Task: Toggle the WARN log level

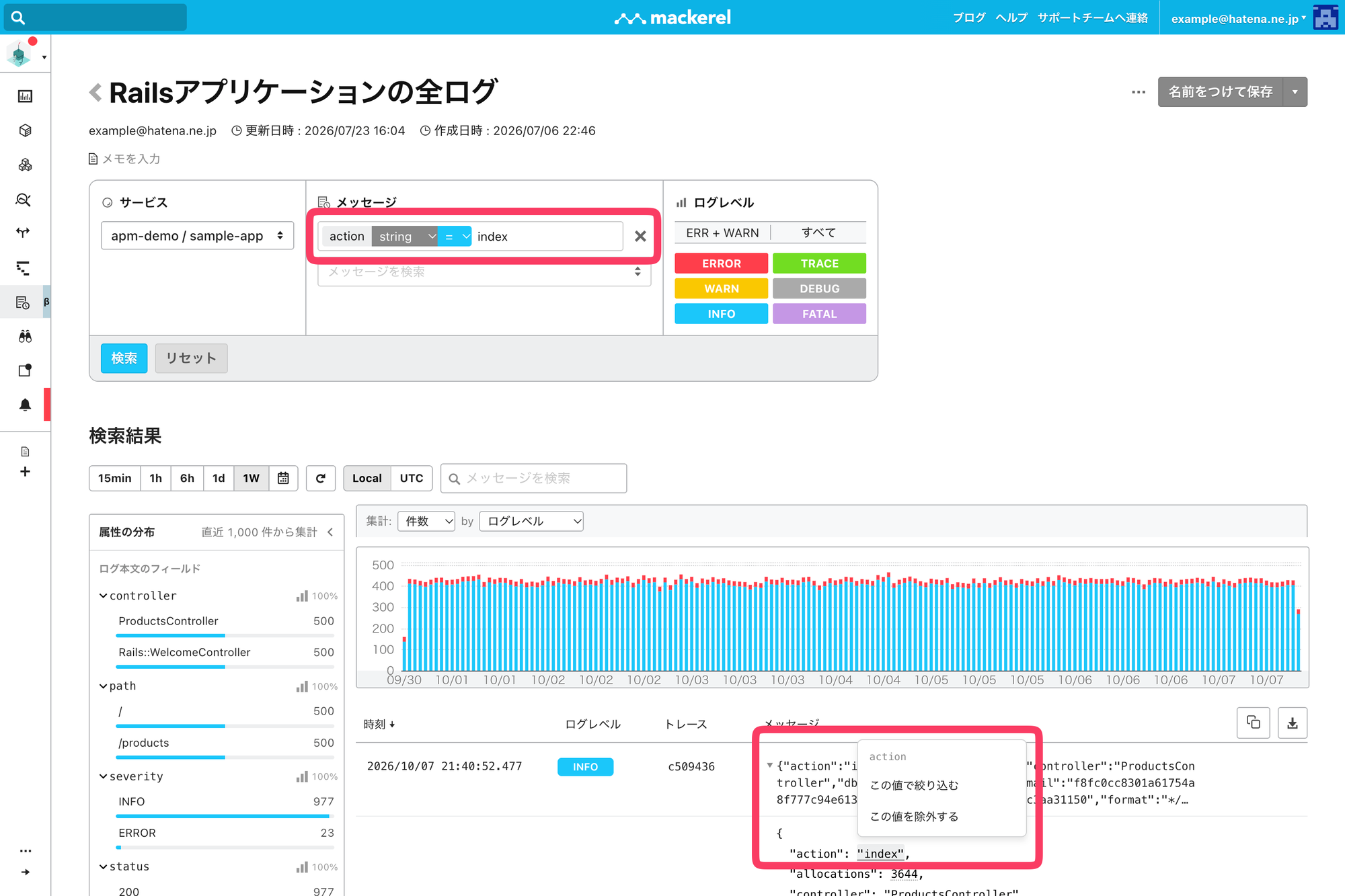Action: pos(721,288)
